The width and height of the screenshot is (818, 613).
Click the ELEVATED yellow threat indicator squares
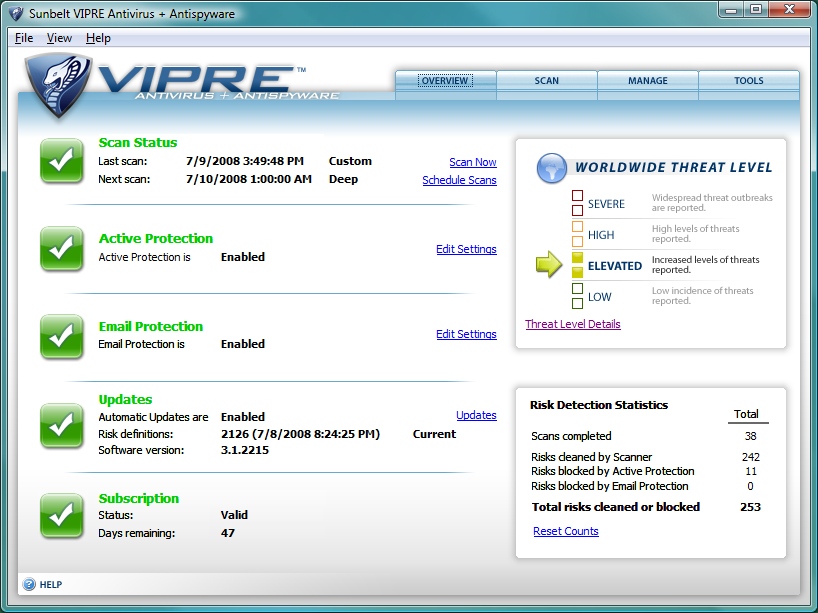(578, 265)
